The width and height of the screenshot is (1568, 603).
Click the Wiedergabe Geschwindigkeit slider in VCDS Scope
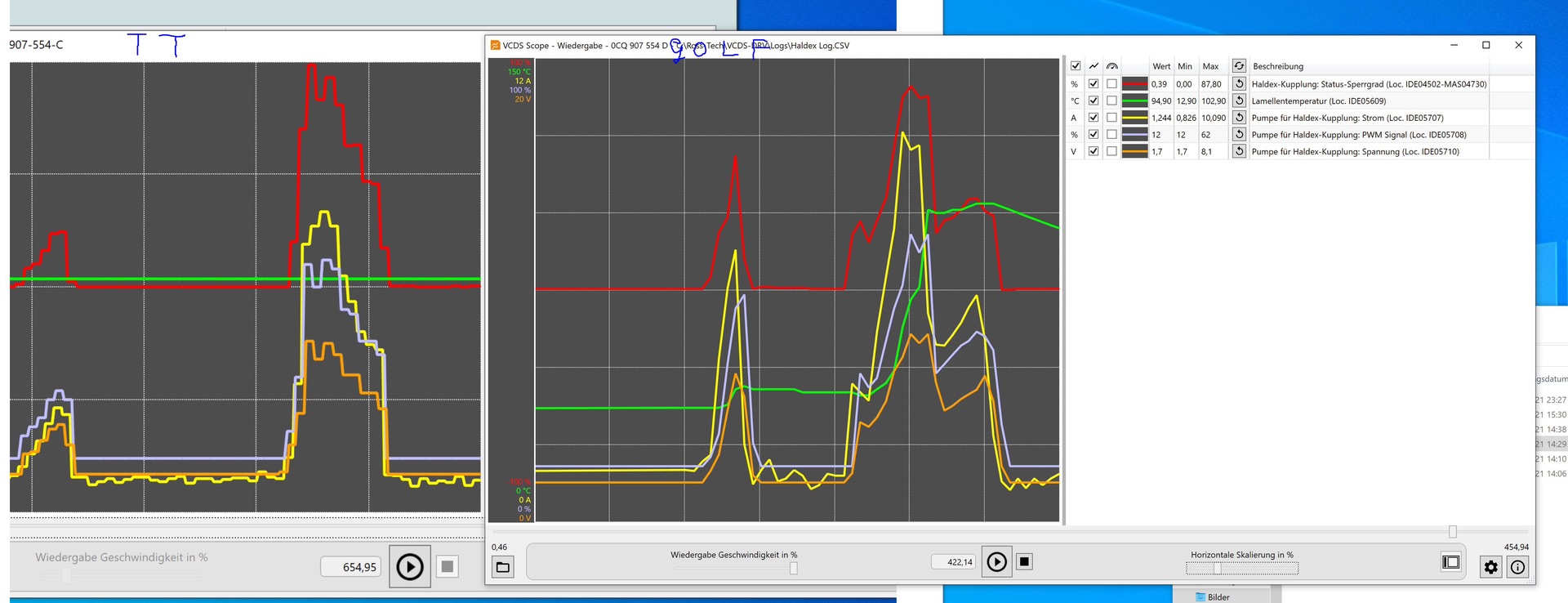(734, 569)
